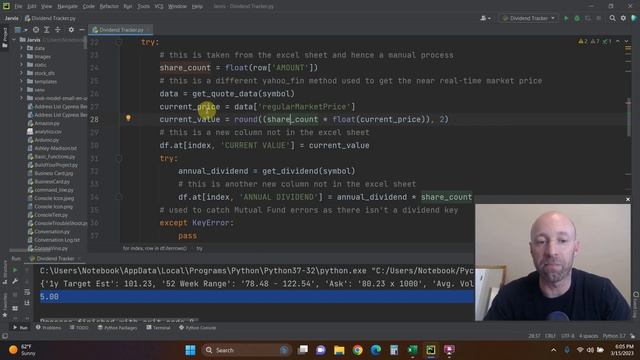Open ConsoleTest.py in project tree
640x360 pixels.
coord(47,215)
